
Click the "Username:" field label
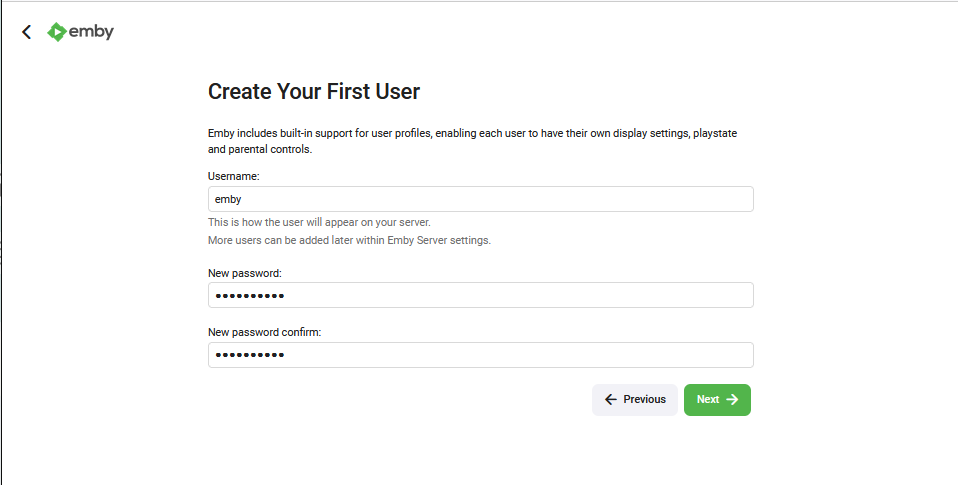click(234, 176)
